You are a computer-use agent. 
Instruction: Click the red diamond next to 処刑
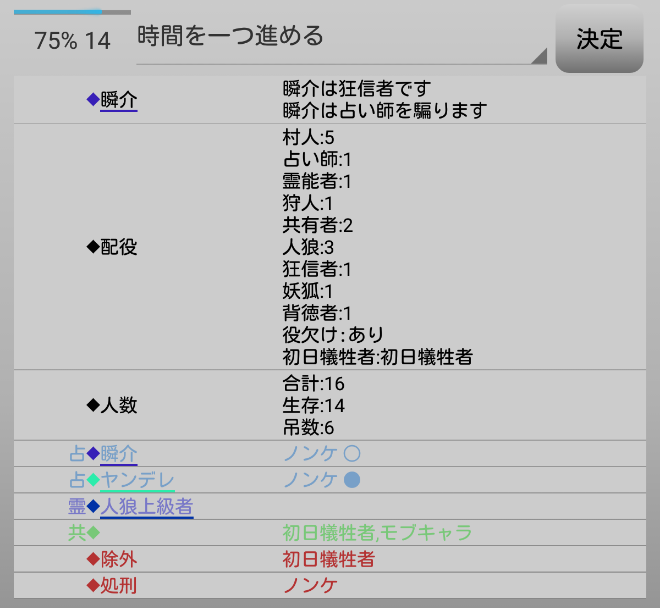click(x=93, y=586)
